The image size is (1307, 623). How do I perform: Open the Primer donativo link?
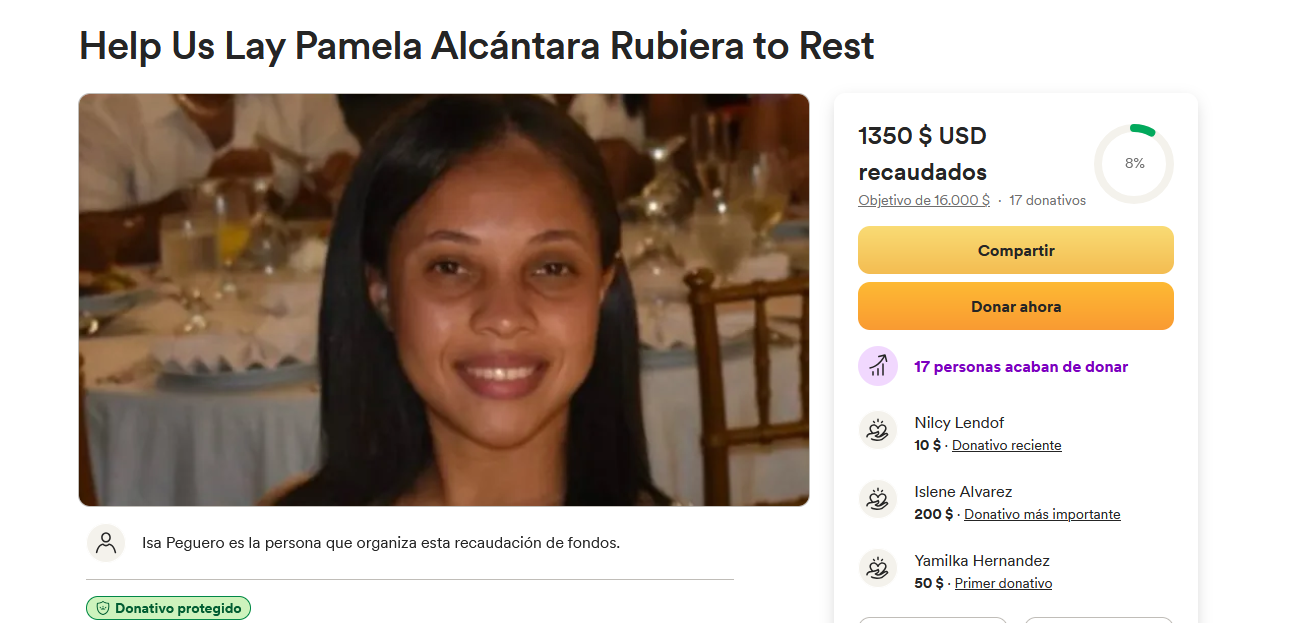pos(1003,583)
